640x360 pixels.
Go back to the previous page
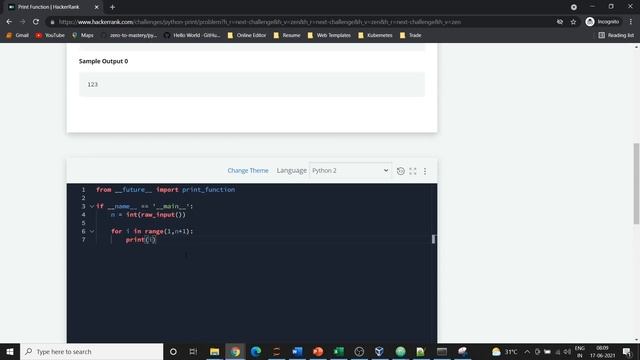[9, 22]
